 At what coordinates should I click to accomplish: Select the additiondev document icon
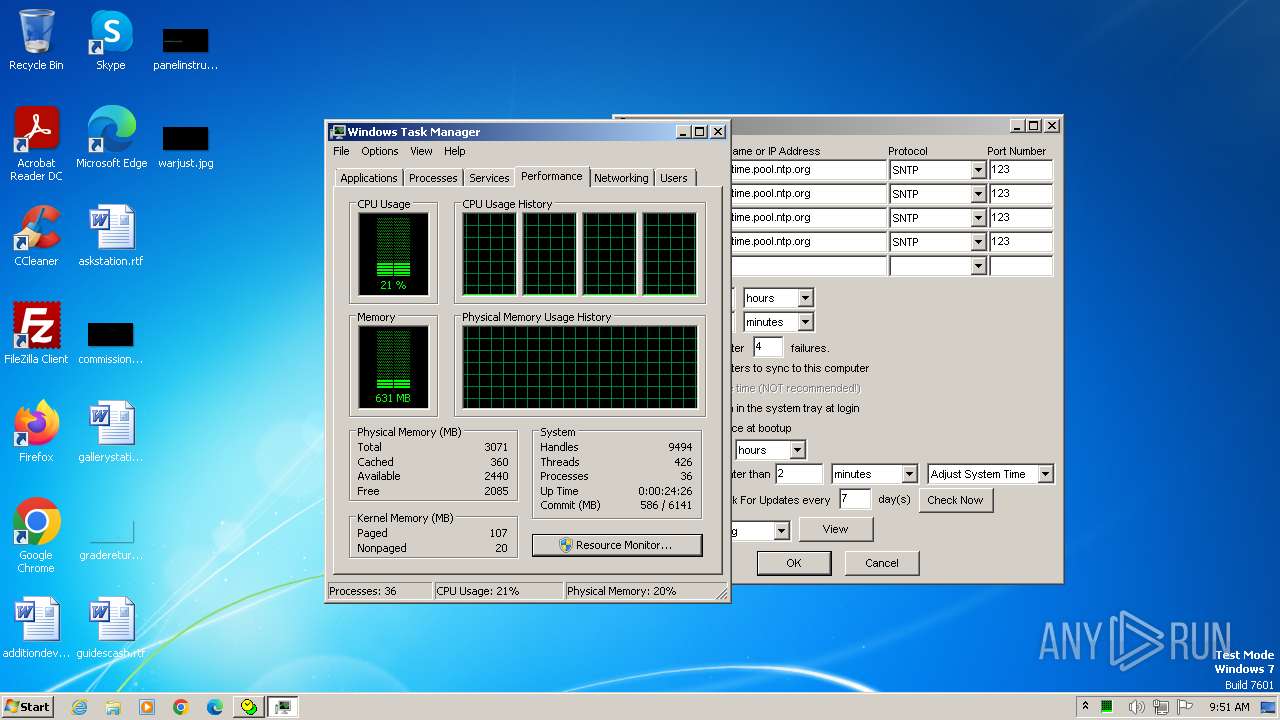[x=36, y=628]
